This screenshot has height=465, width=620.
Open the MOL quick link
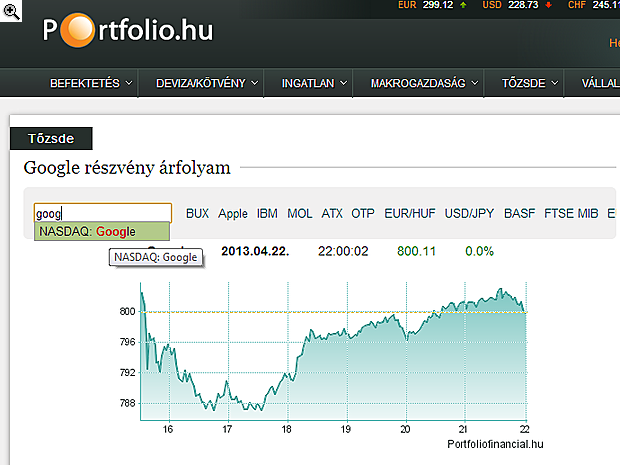pyautogui.click(x=300, y=214)
